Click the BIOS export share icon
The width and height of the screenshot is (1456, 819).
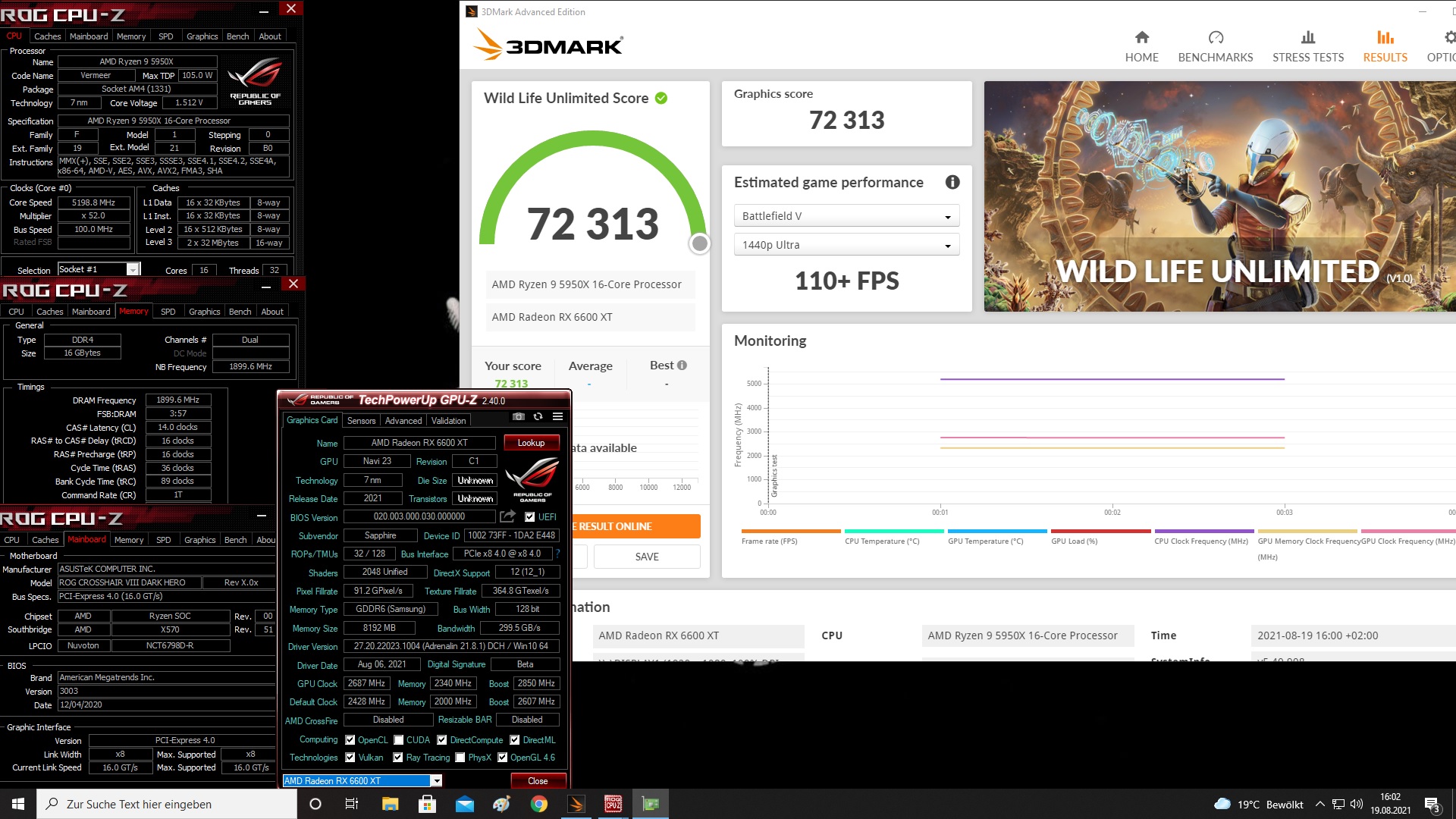(508, 516)
